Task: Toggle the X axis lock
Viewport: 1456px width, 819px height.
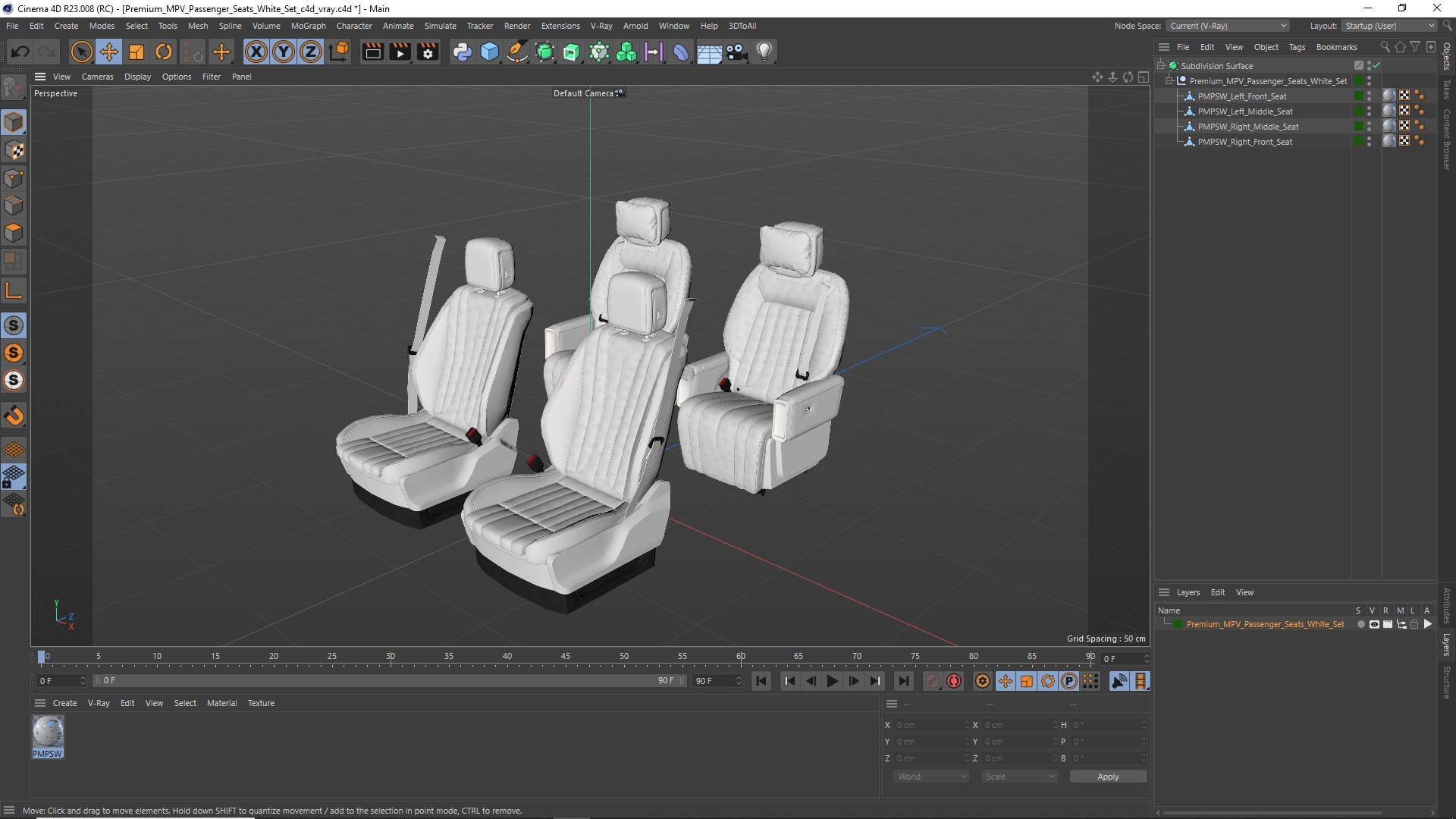Action: (256, 52)
